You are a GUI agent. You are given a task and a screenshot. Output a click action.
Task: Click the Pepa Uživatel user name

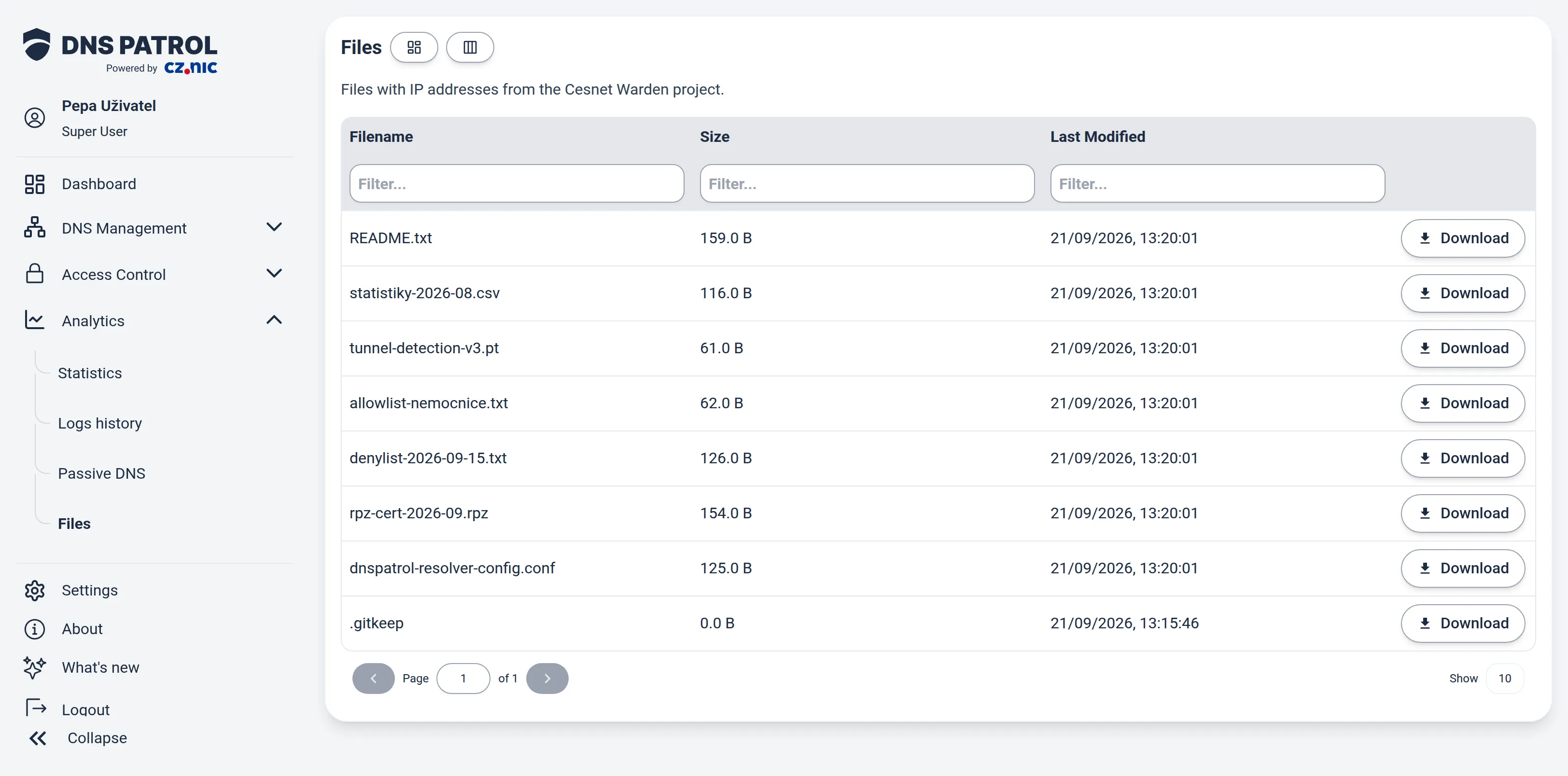[109, 105]
